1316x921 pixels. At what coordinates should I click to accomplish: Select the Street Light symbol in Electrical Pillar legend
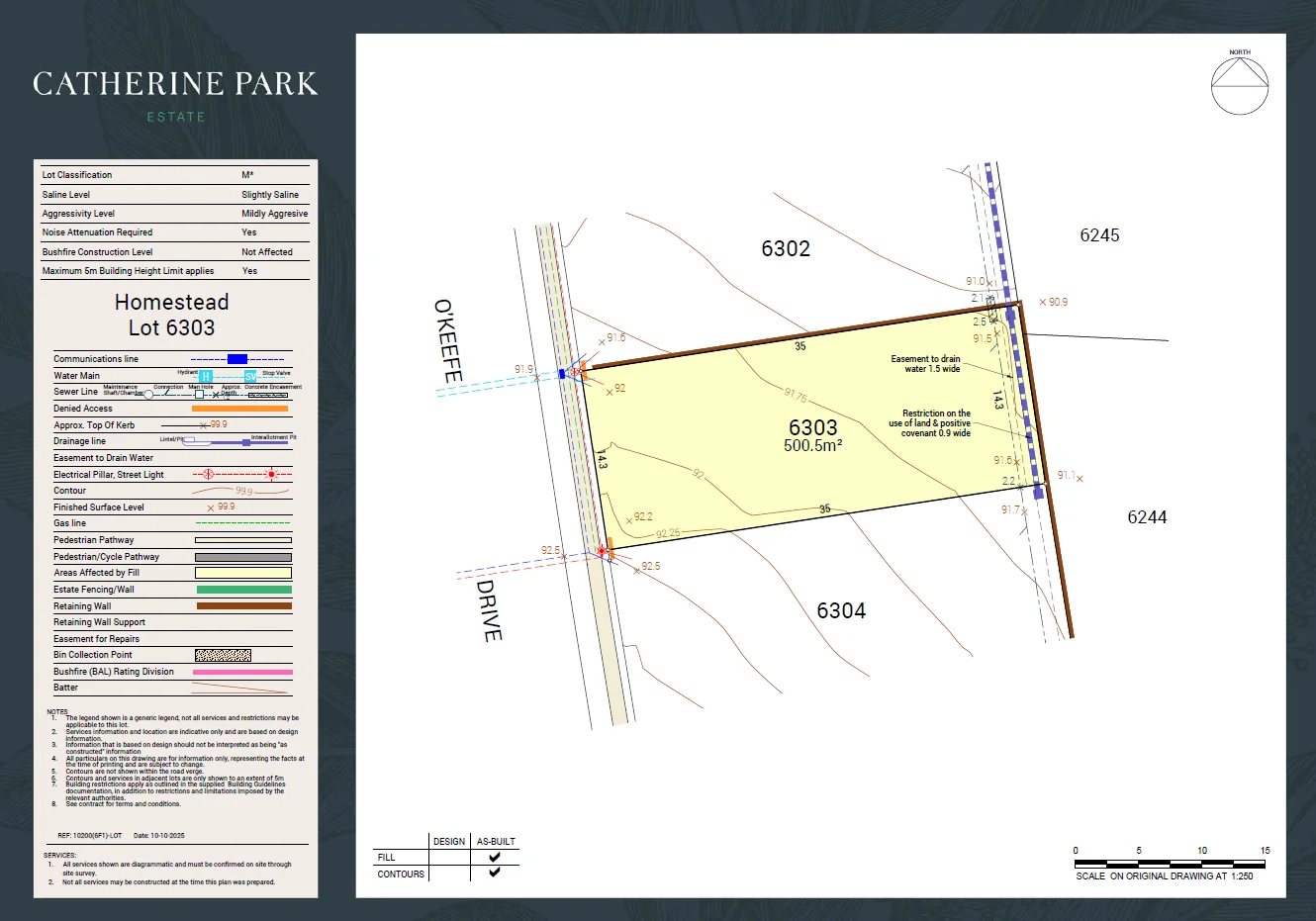[271, 474]
